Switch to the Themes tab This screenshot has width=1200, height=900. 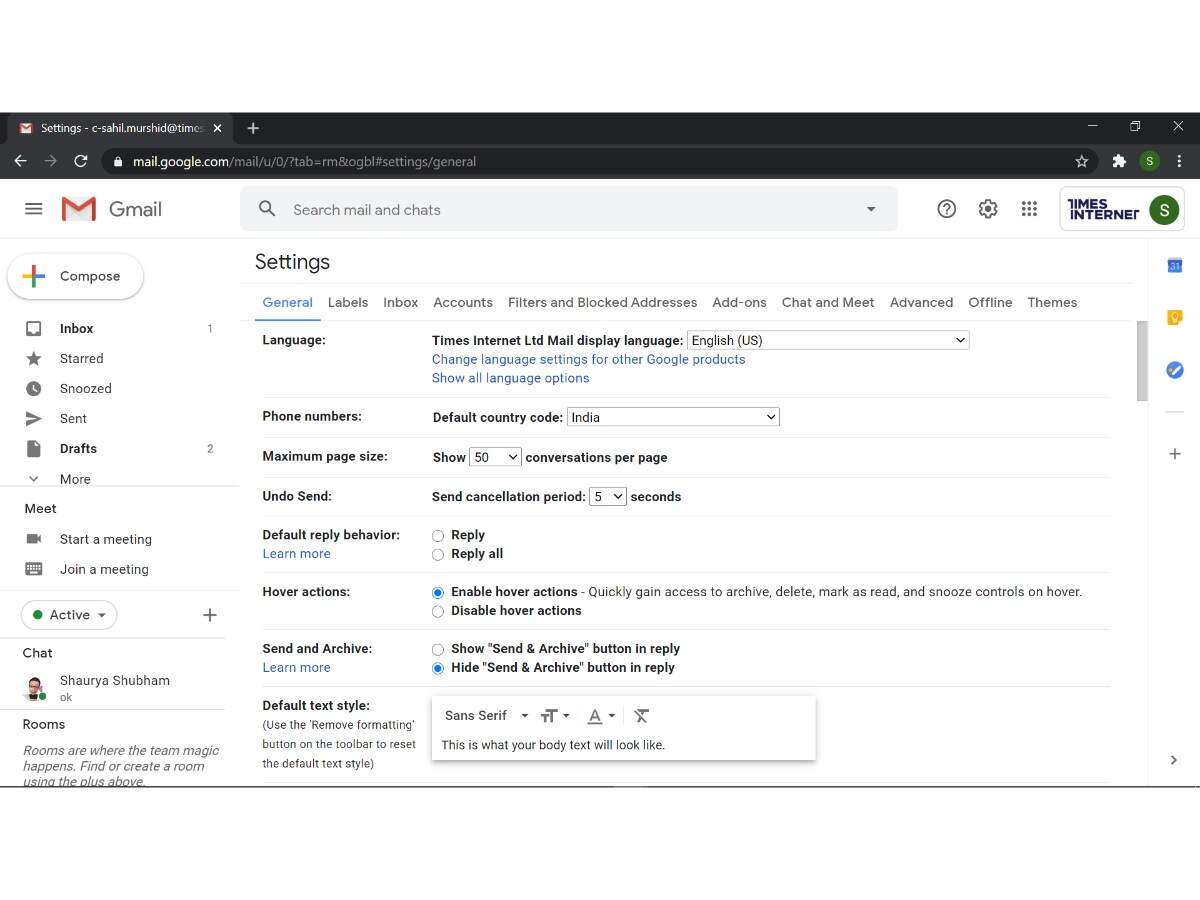click(x=1052, y=302)
